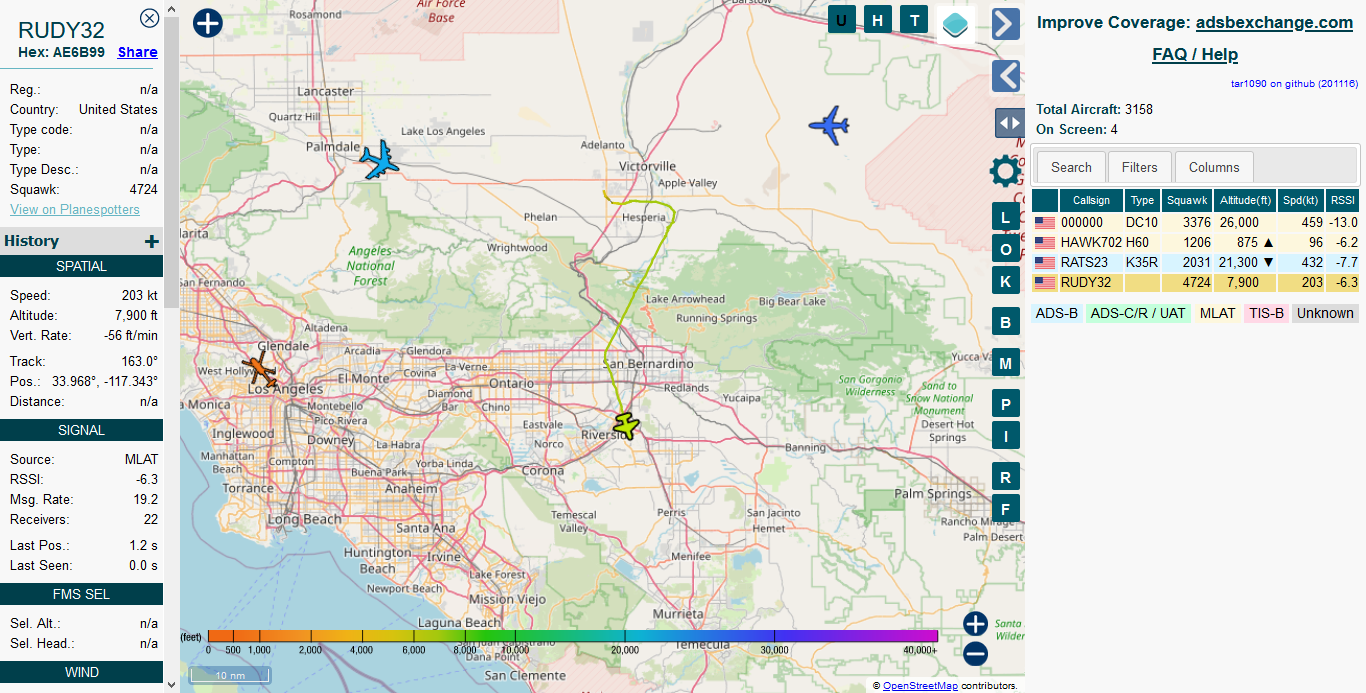Select the RATS23 aircraft row
The height and width of the screenshot is (693, 1366).
(x=1195, y=262)
